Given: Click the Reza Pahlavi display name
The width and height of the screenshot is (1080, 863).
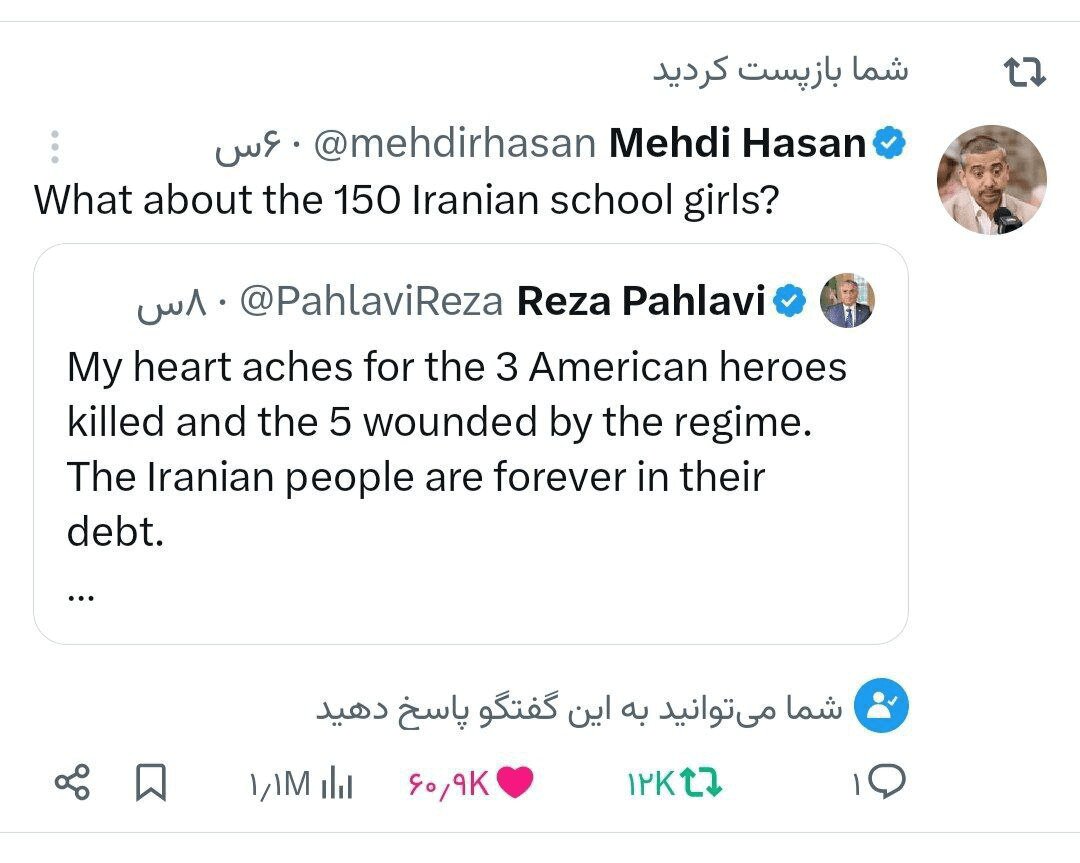Looking at the screenshot, I should tap(642, 301).
